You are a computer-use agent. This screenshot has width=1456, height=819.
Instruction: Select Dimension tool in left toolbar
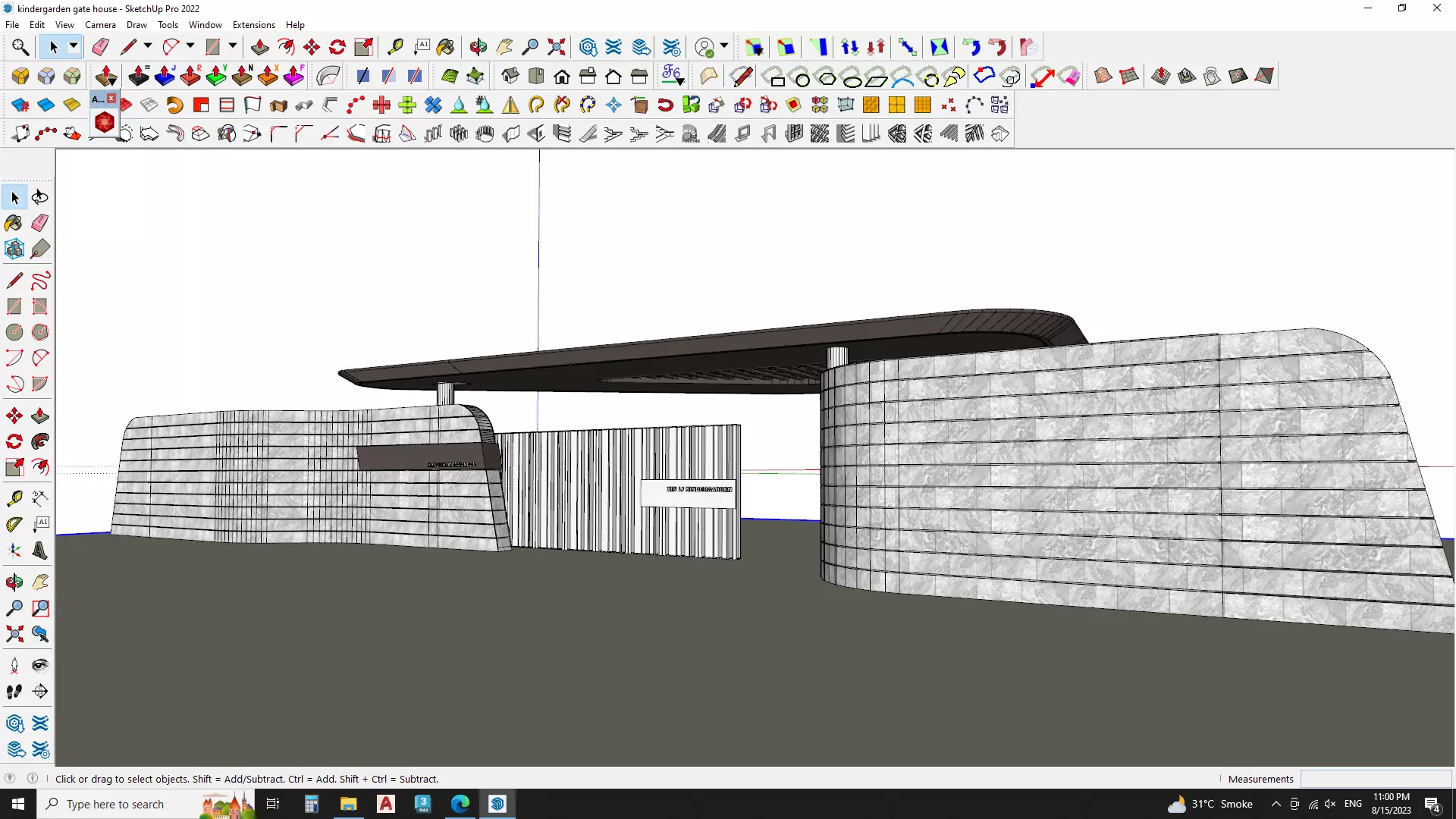[40, 497]
